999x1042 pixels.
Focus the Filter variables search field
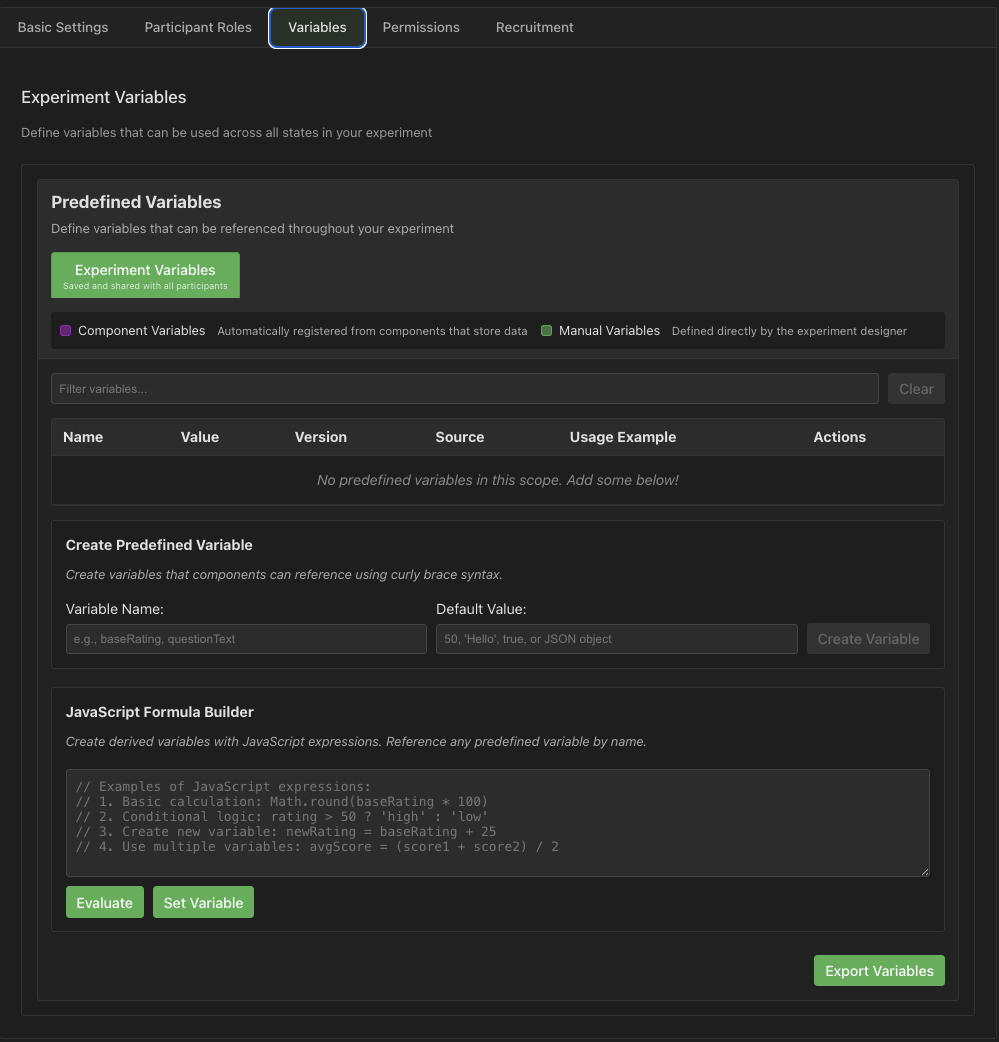pos(464,389)
